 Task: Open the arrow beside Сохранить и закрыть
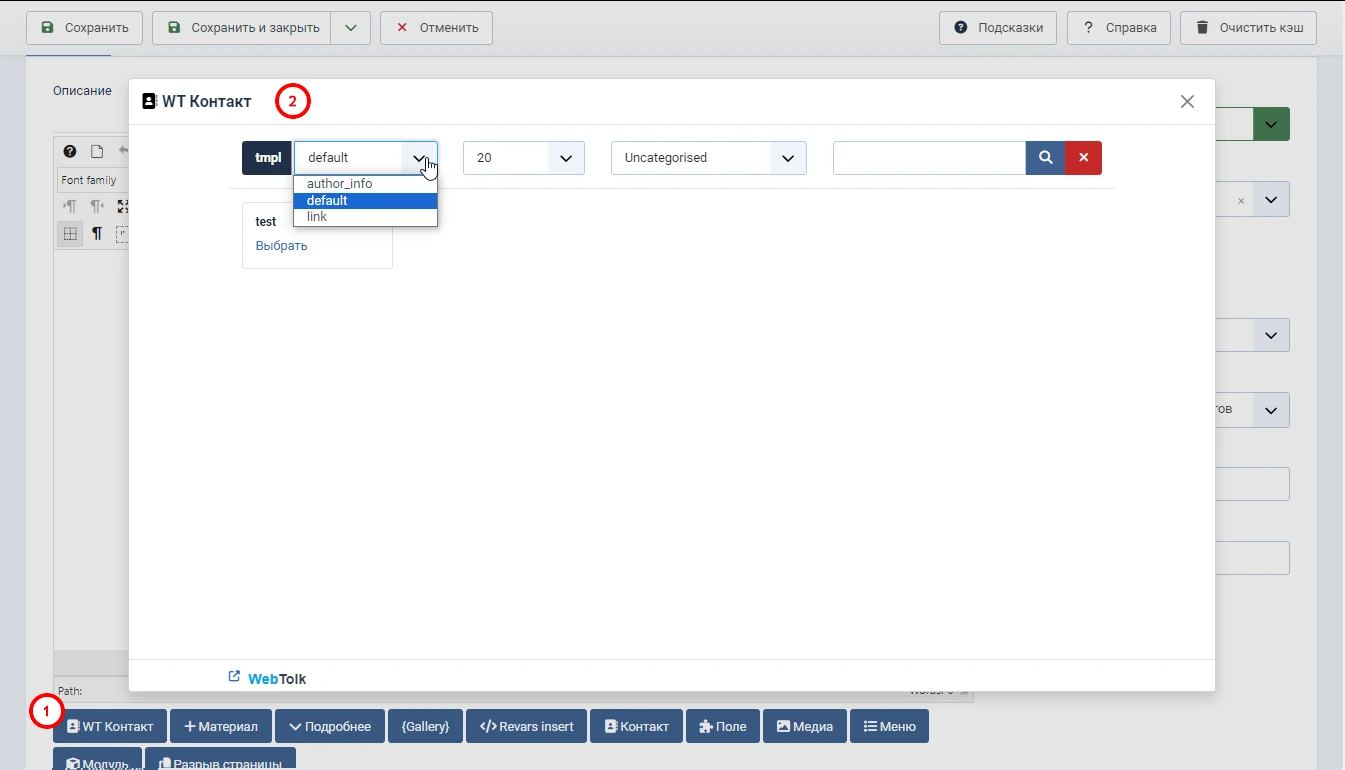[350, 28]
